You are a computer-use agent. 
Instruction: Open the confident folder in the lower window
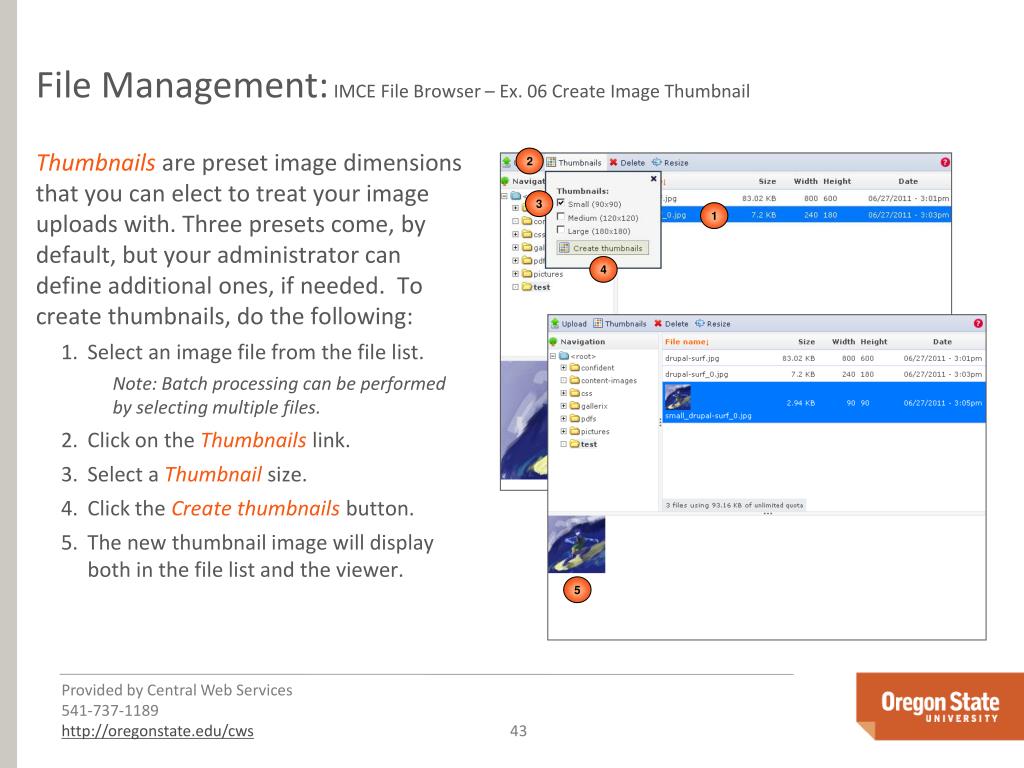(592, 368)
